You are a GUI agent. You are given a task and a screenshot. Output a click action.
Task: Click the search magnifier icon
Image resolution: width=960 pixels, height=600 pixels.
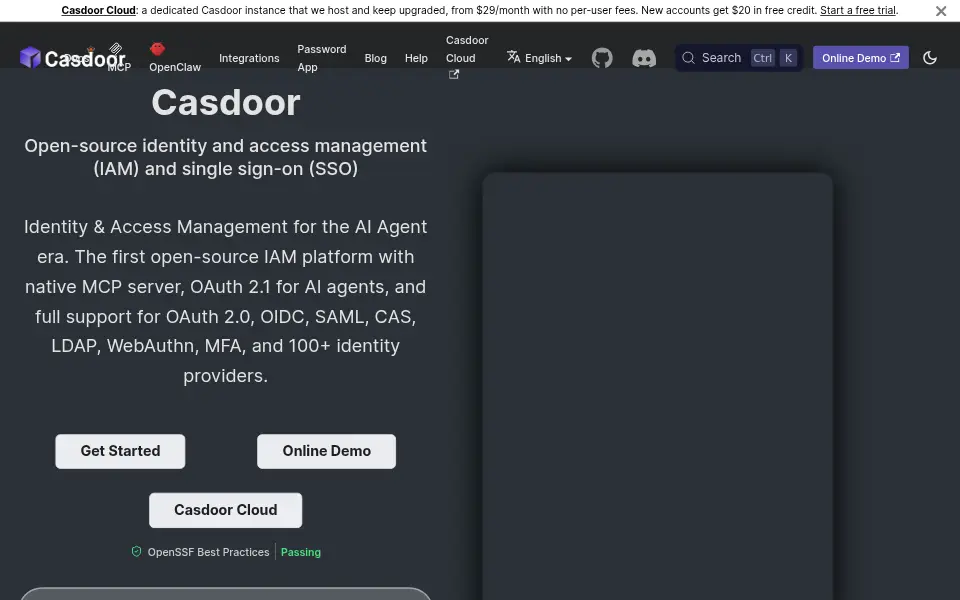pos(688,58)
